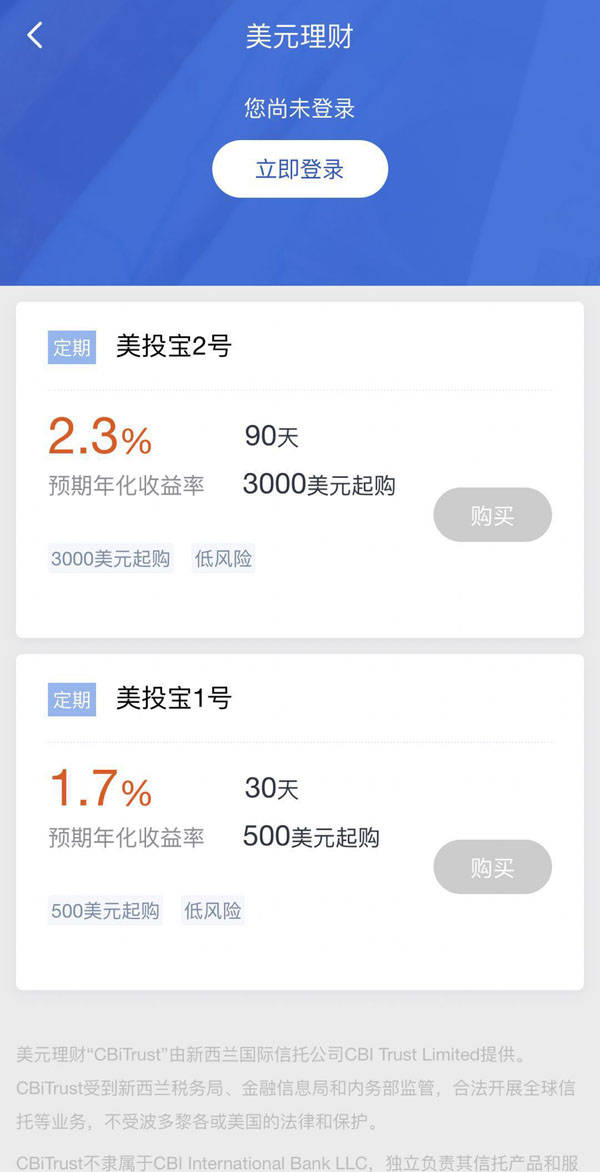This screenshot has width=600, height=1172.
Task: Tap the 立即登录 login button
Action: pyautogui.click(x=299, y=168)
